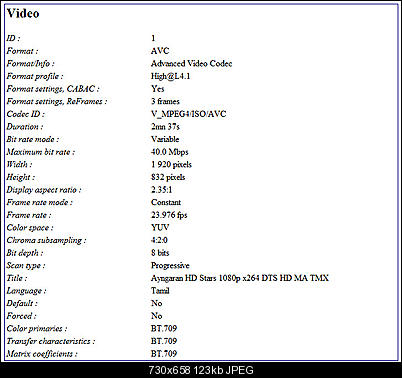
Task: Click the Video section heading
Action: click(23, 13)
